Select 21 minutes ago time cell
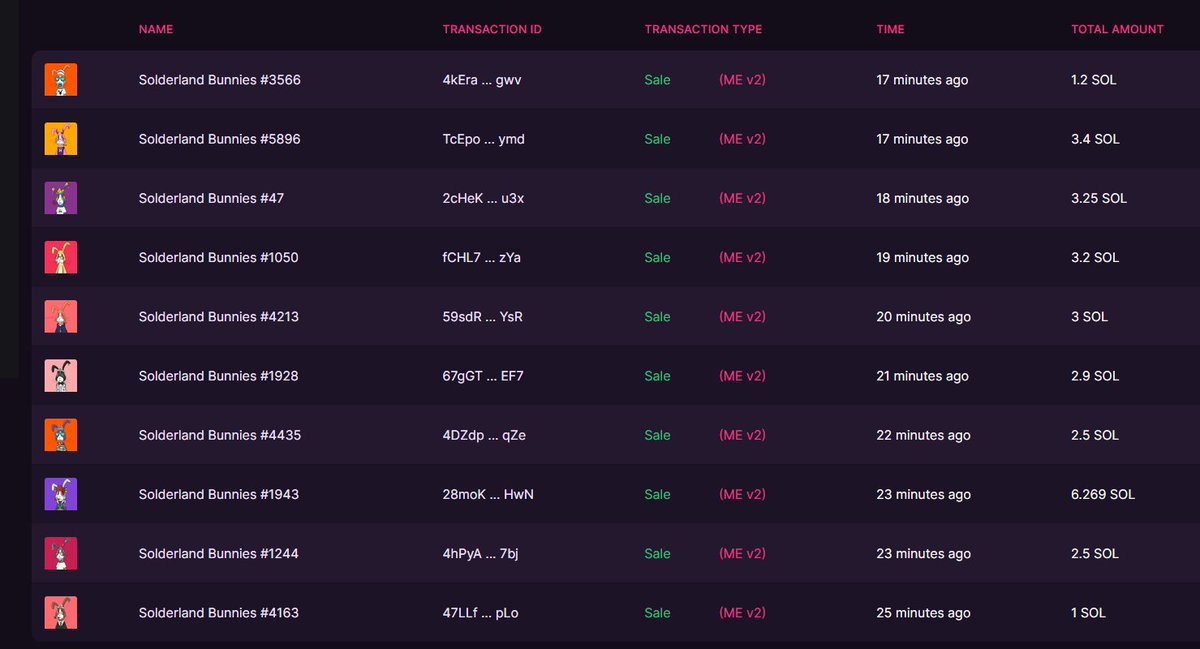 (923, 376)
